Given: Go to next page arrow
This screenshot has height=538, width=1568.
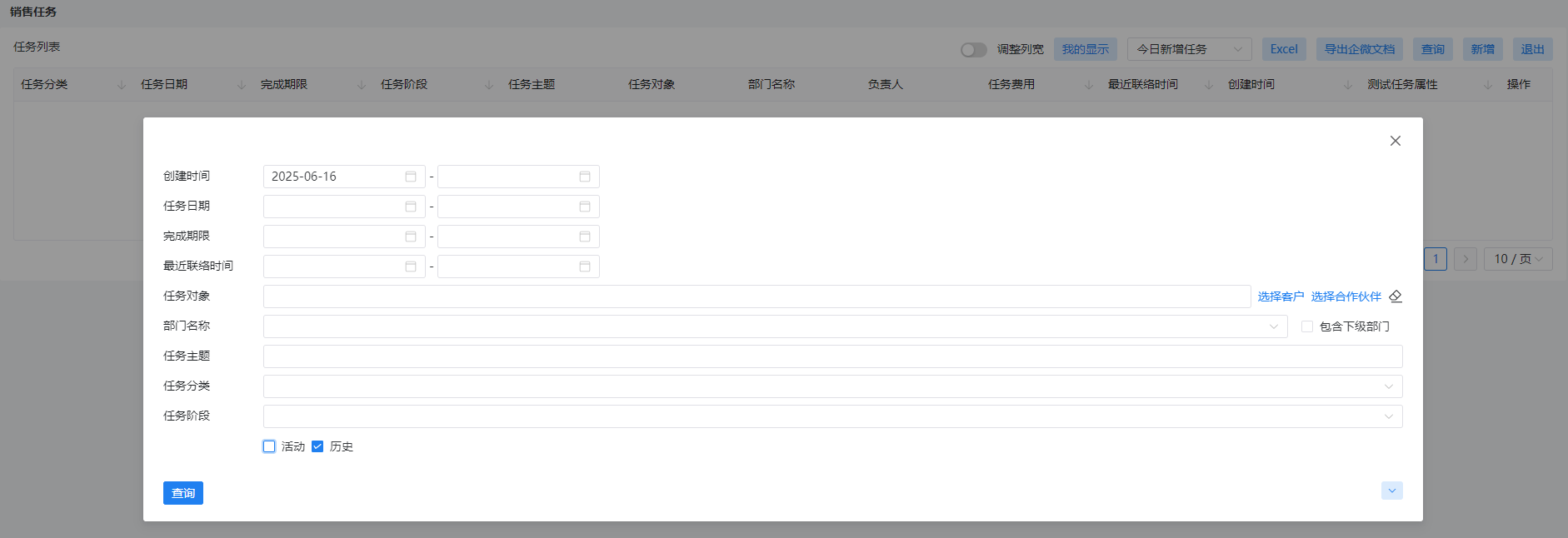Looking at the screenshot, I should [1466, 259].
